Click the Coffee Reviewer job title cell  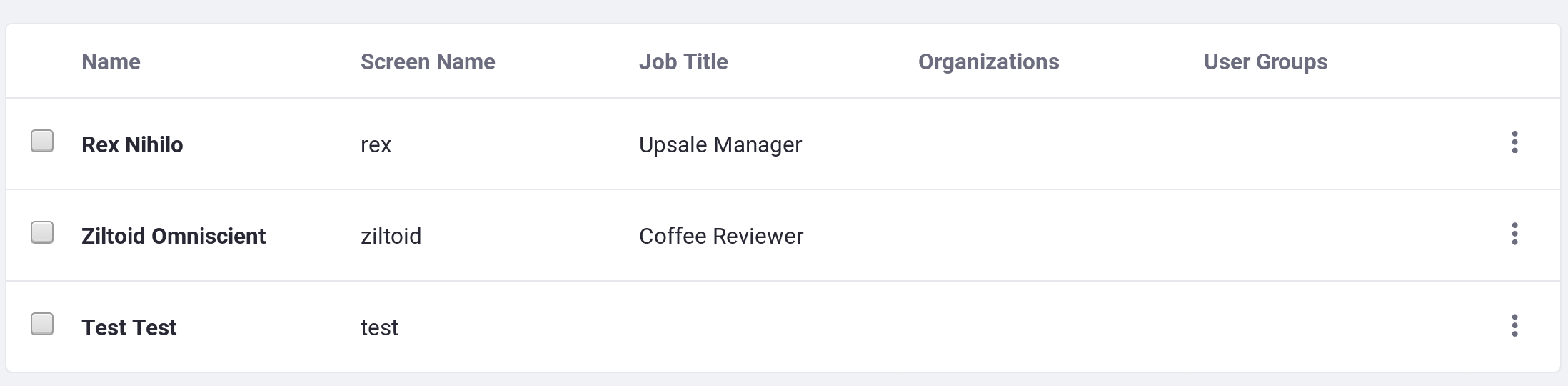[721, 236]
